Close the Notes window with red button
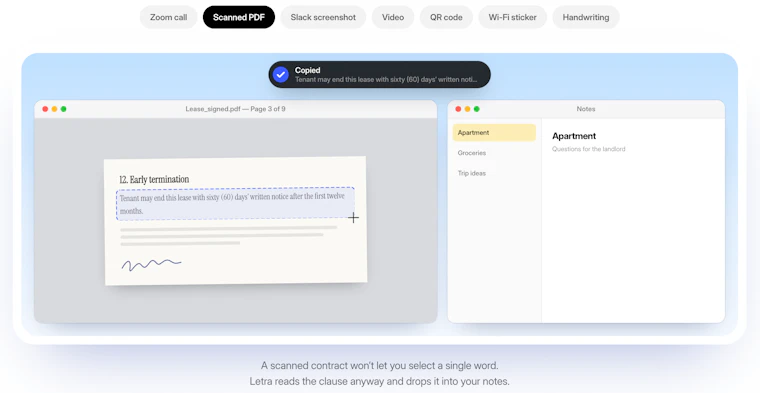760x393 pixels. [x=458, y=109]
